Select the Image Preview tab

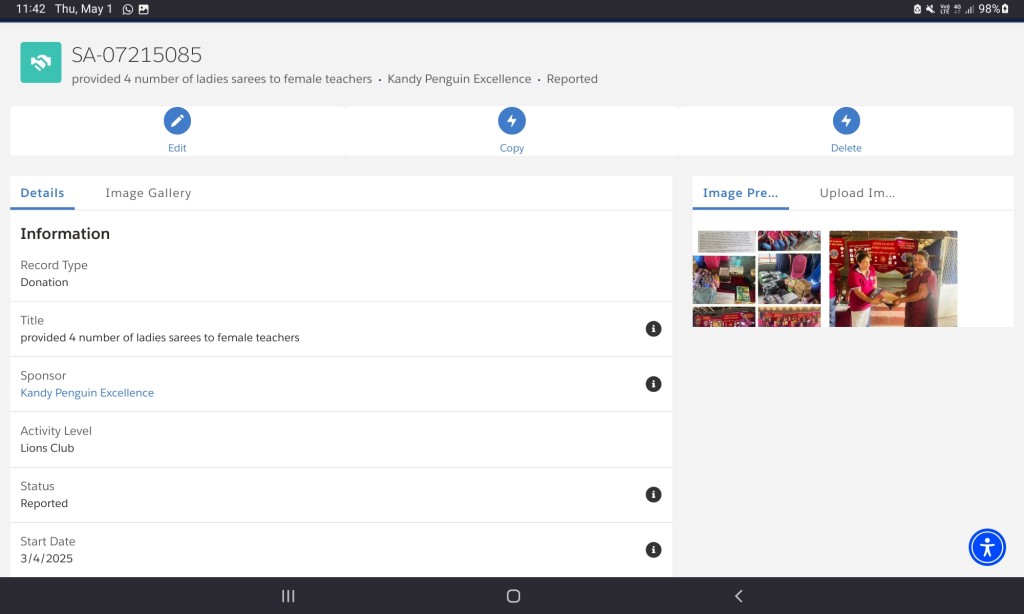741,193
